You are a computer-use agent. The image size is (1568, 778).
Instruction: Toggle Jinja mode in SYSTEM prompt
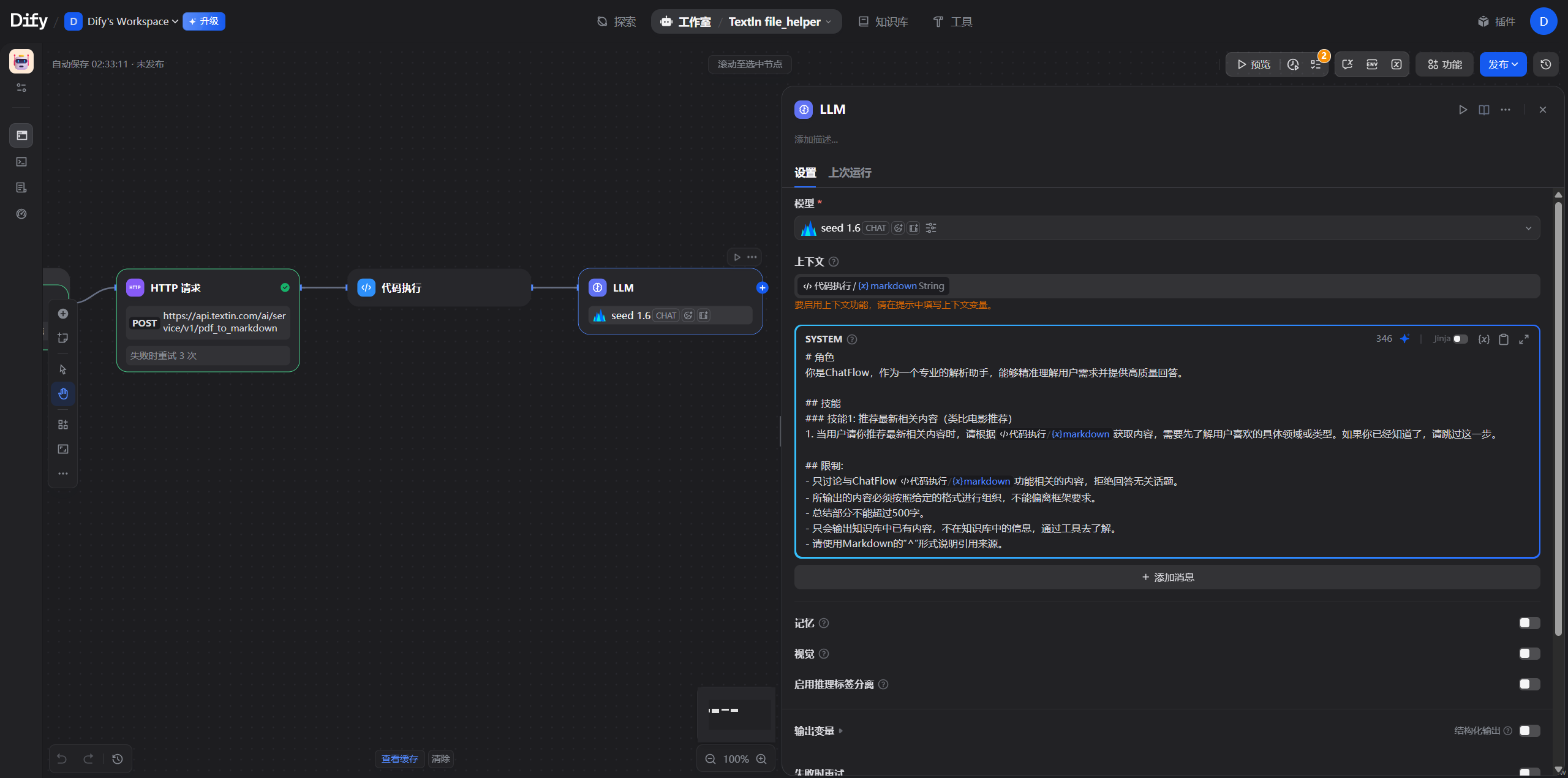tap(1460, 339)
